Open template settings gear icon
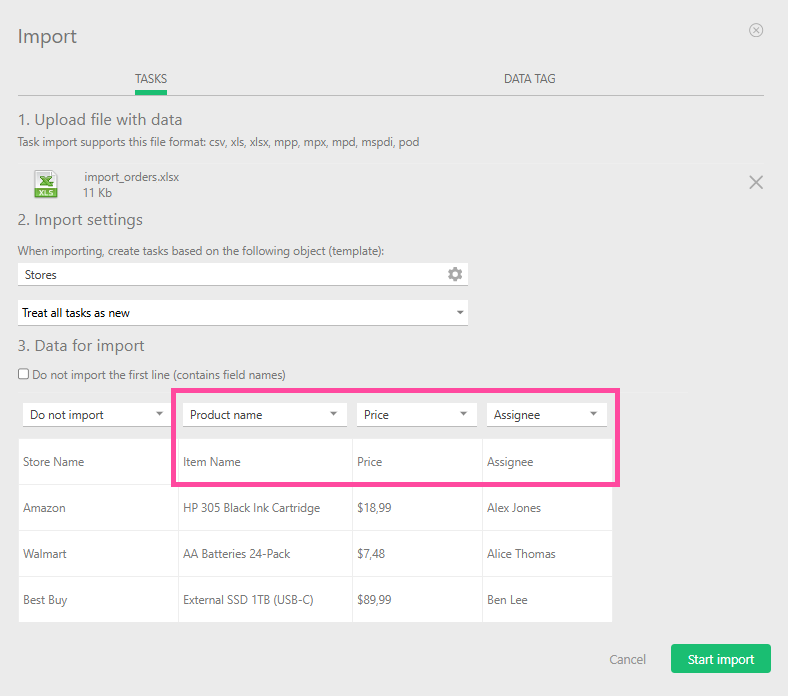 coord(455,274)
